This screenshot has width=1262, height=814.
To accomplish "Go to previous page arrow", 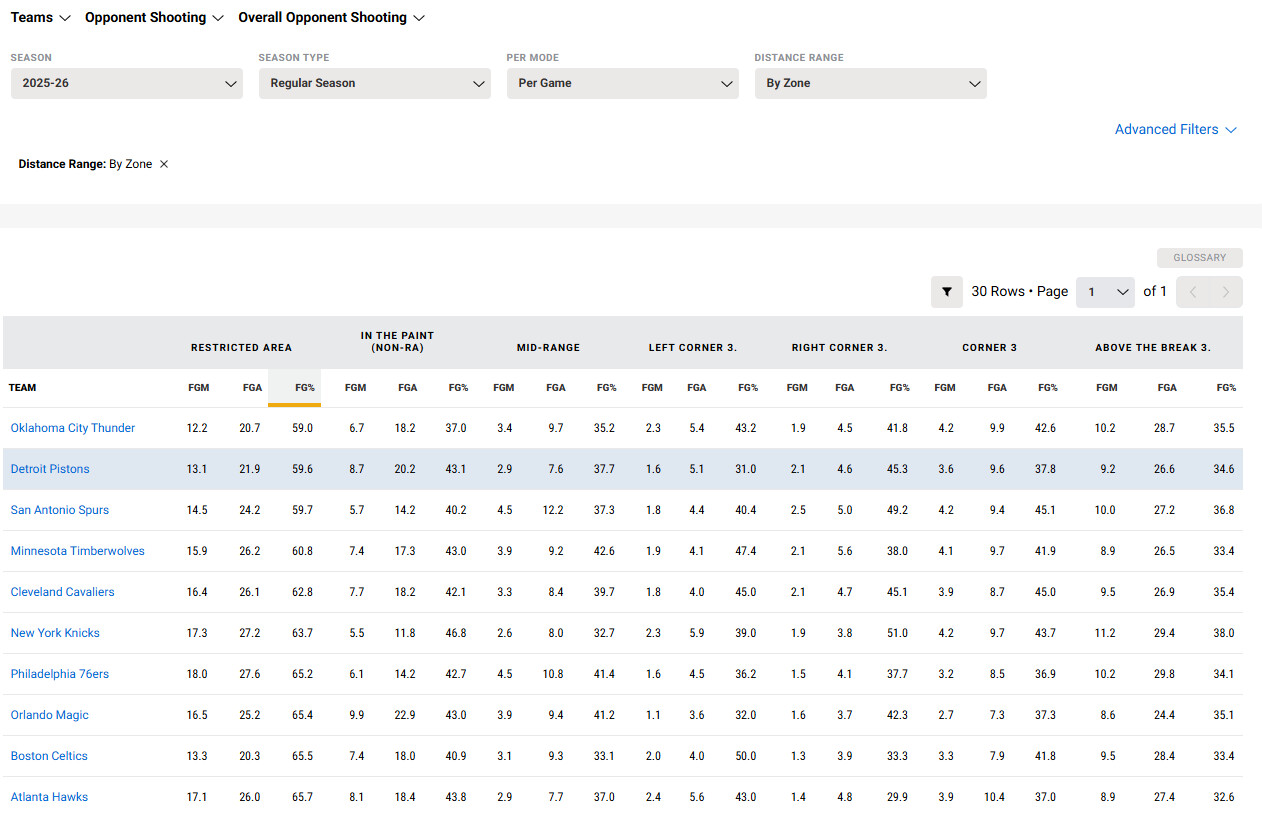I will 1193,292.
